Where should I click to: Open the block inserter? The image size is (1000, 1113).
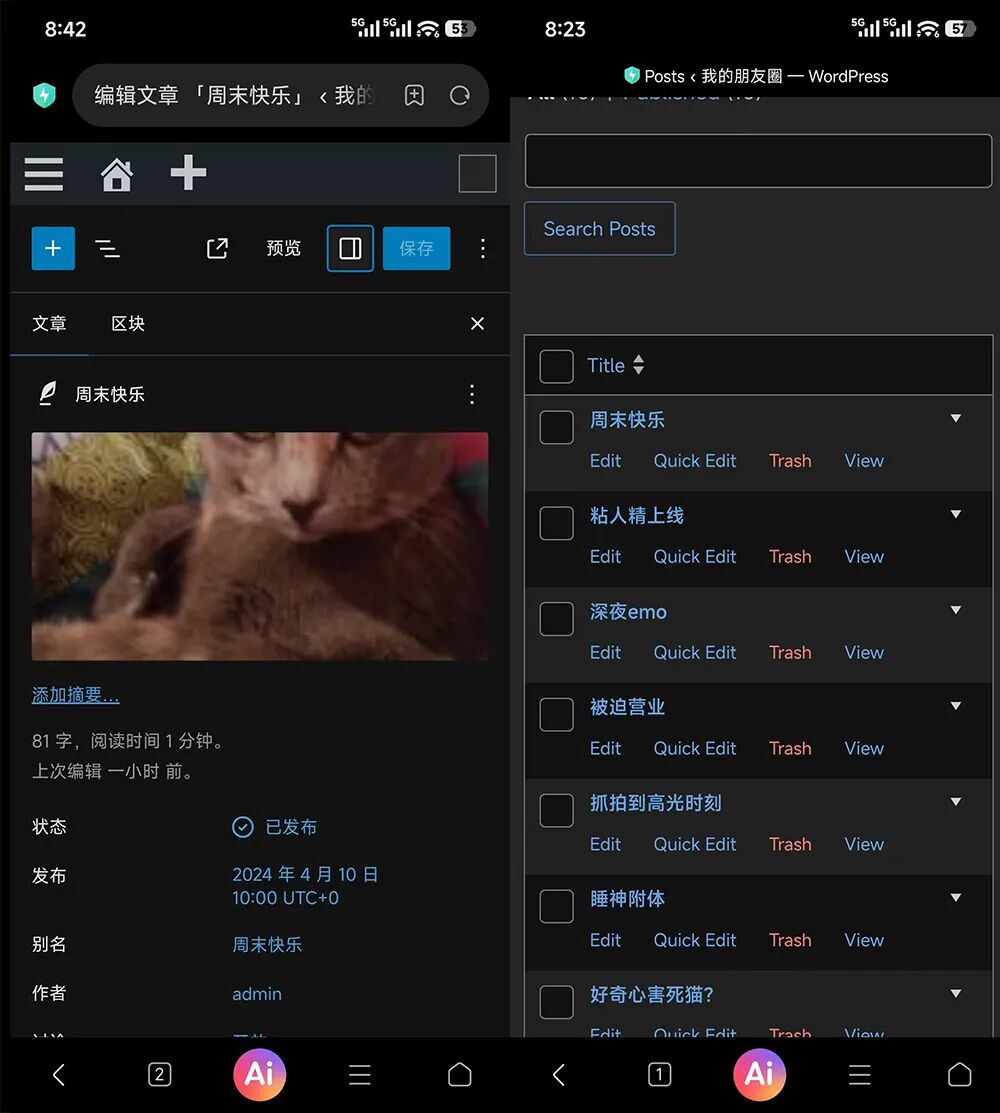(x=53, y=248)
